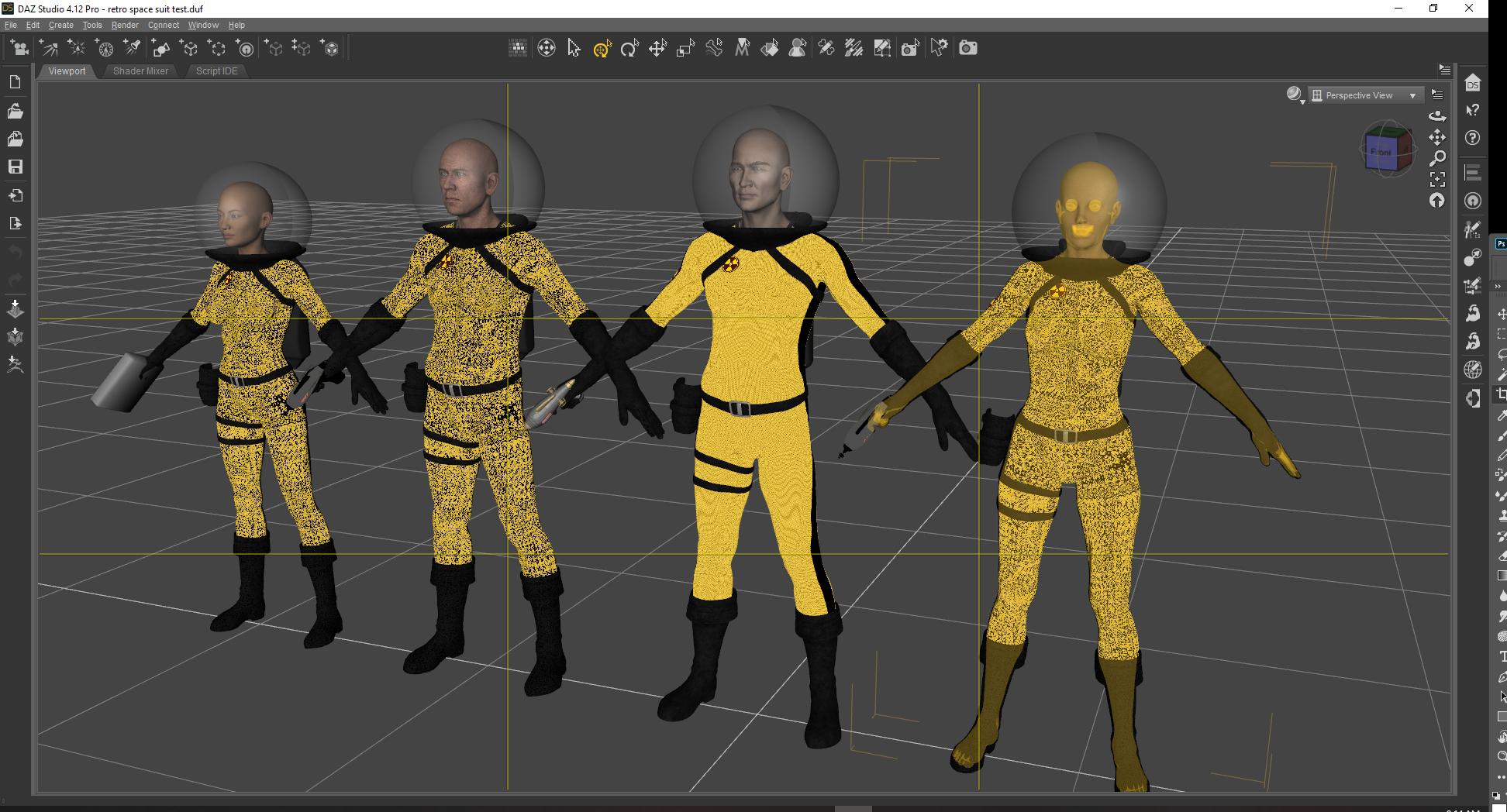Open the Help menu
1507x812 pixels.
click(236, 25)
